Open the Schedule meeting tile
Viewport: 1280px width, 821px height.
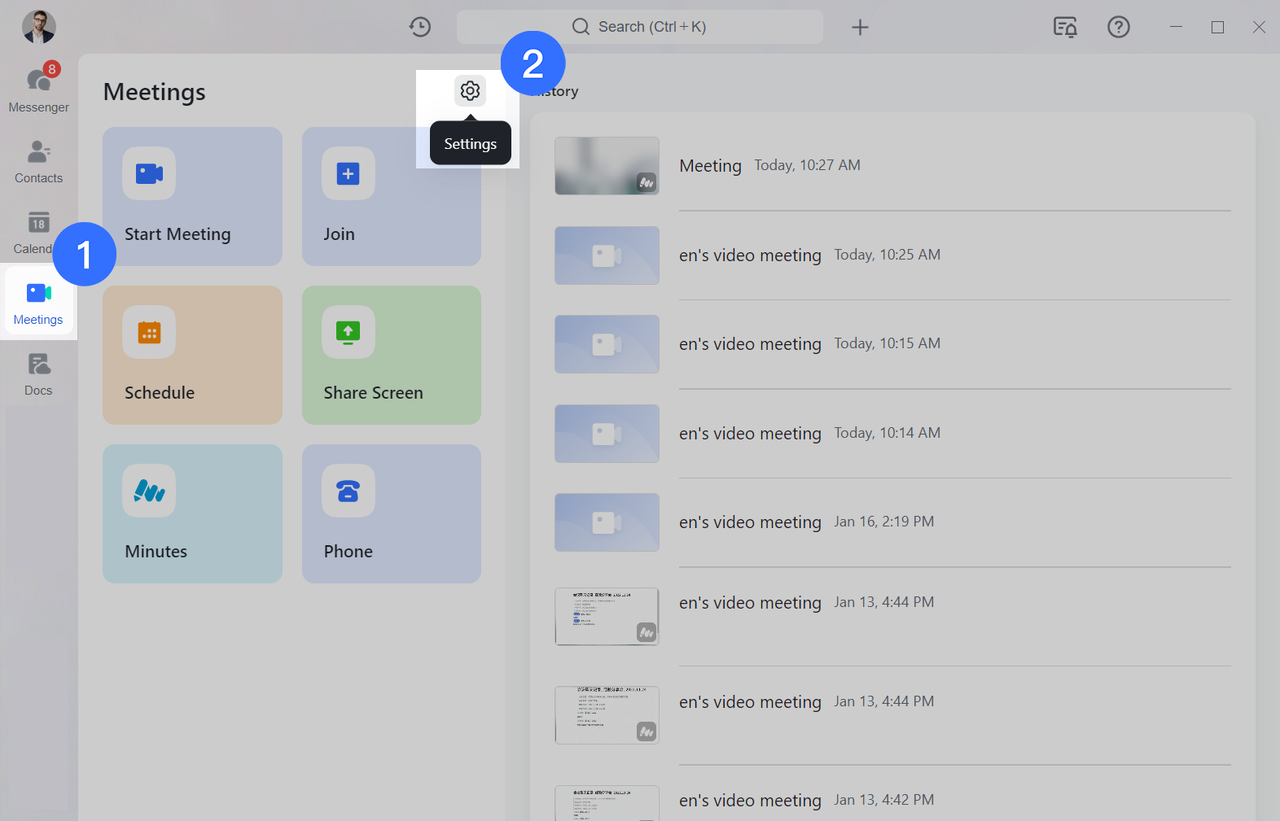(192, 355)
